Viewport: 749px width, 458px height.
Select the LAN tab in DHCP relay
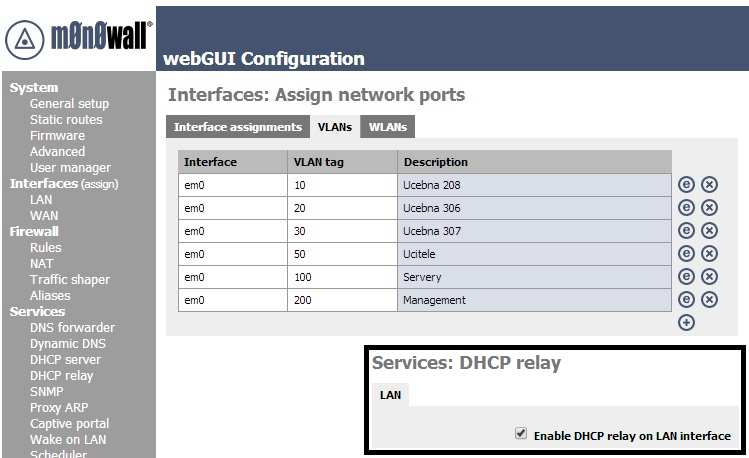click(390, 395)
